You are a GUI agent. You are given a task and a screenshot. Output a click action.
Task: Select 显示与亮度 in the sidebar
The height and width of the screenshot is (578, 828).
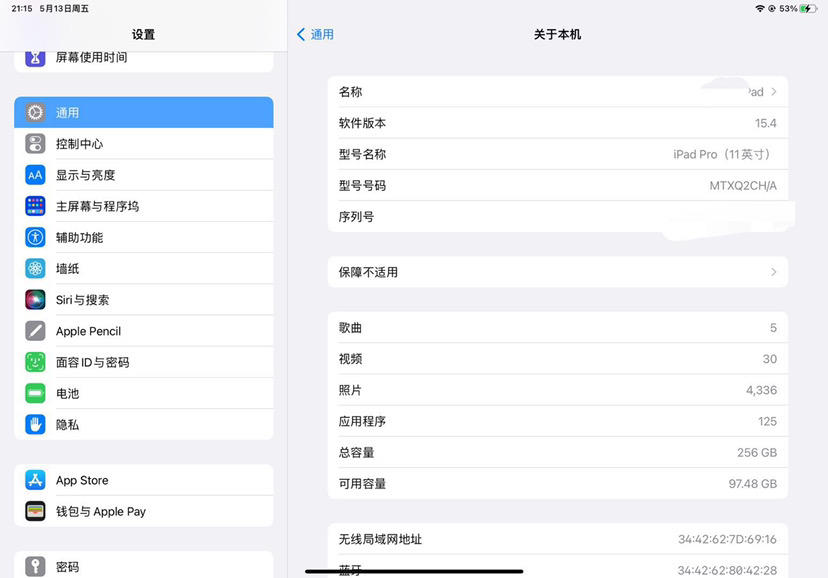144,175
